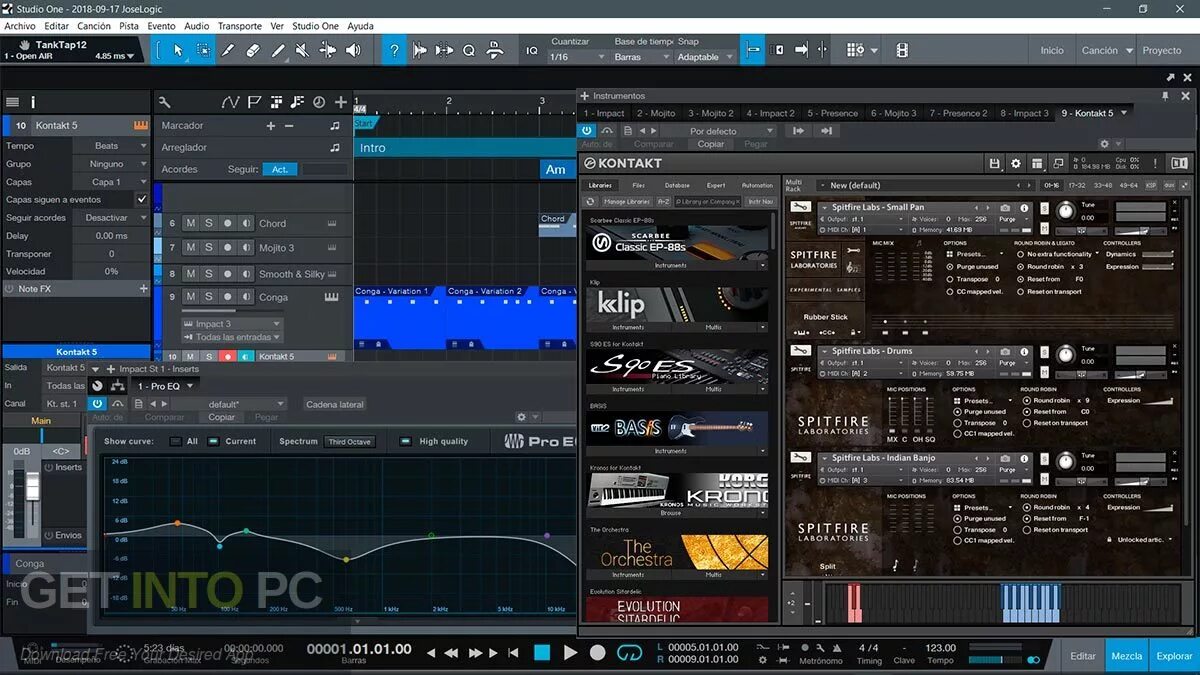Image resolution: width=1200 pixels, height=675 pixels.
Task: Click the Main channel volume fader
Action: (x=32, y=488)
